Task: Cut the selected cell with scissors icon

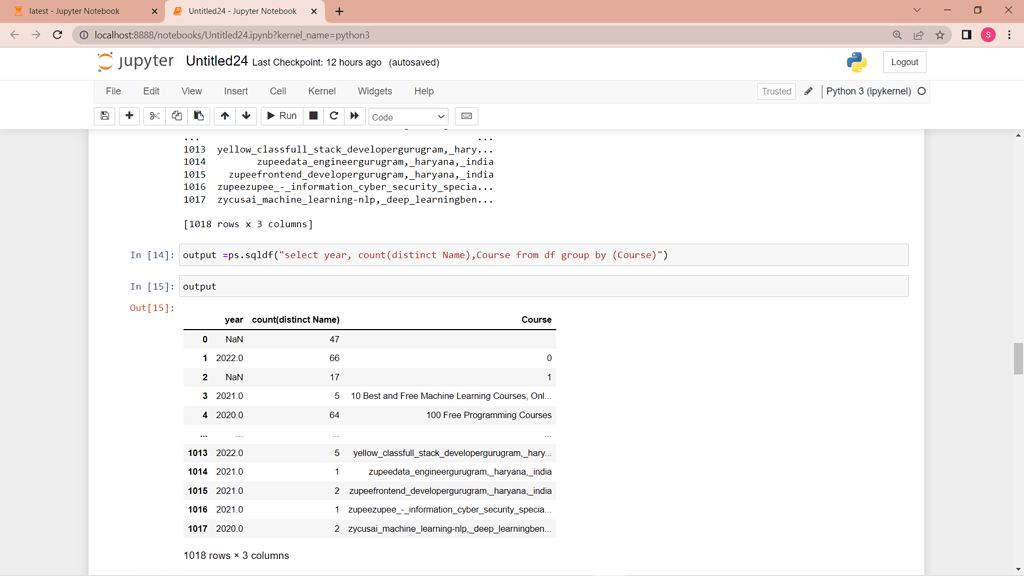Action: click(x=152, y=115)
